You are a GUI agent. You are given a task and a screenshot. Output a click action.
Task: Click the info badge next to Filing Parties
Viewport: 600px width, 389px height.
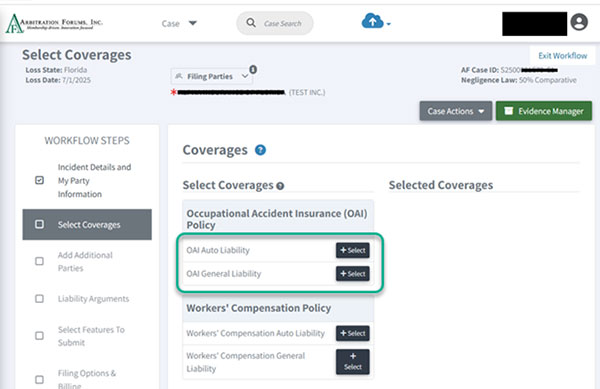tap(253, 69)
